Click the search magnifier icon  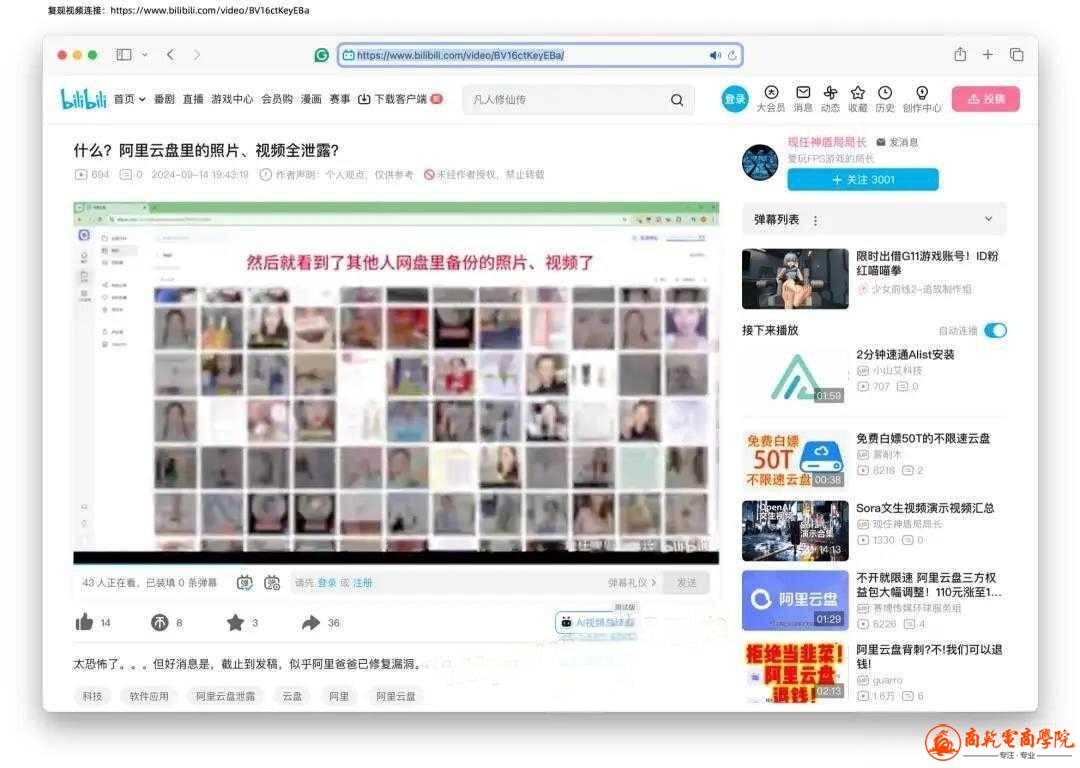point(677,100)
